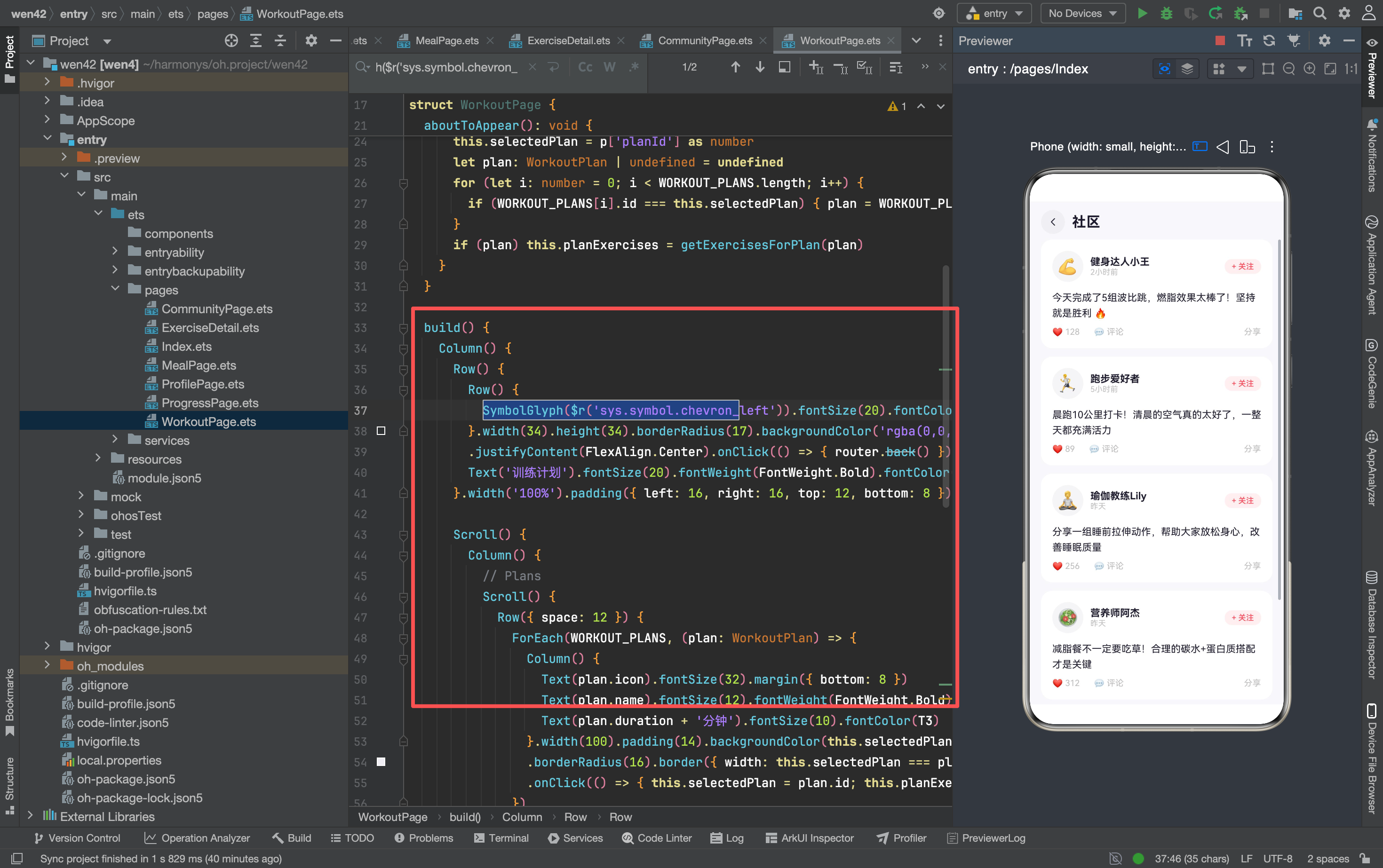Open Previewer plug-in icon
Image resolution: width=1383 pixels, height=868 pixels.
click(x=1294, y=41)
